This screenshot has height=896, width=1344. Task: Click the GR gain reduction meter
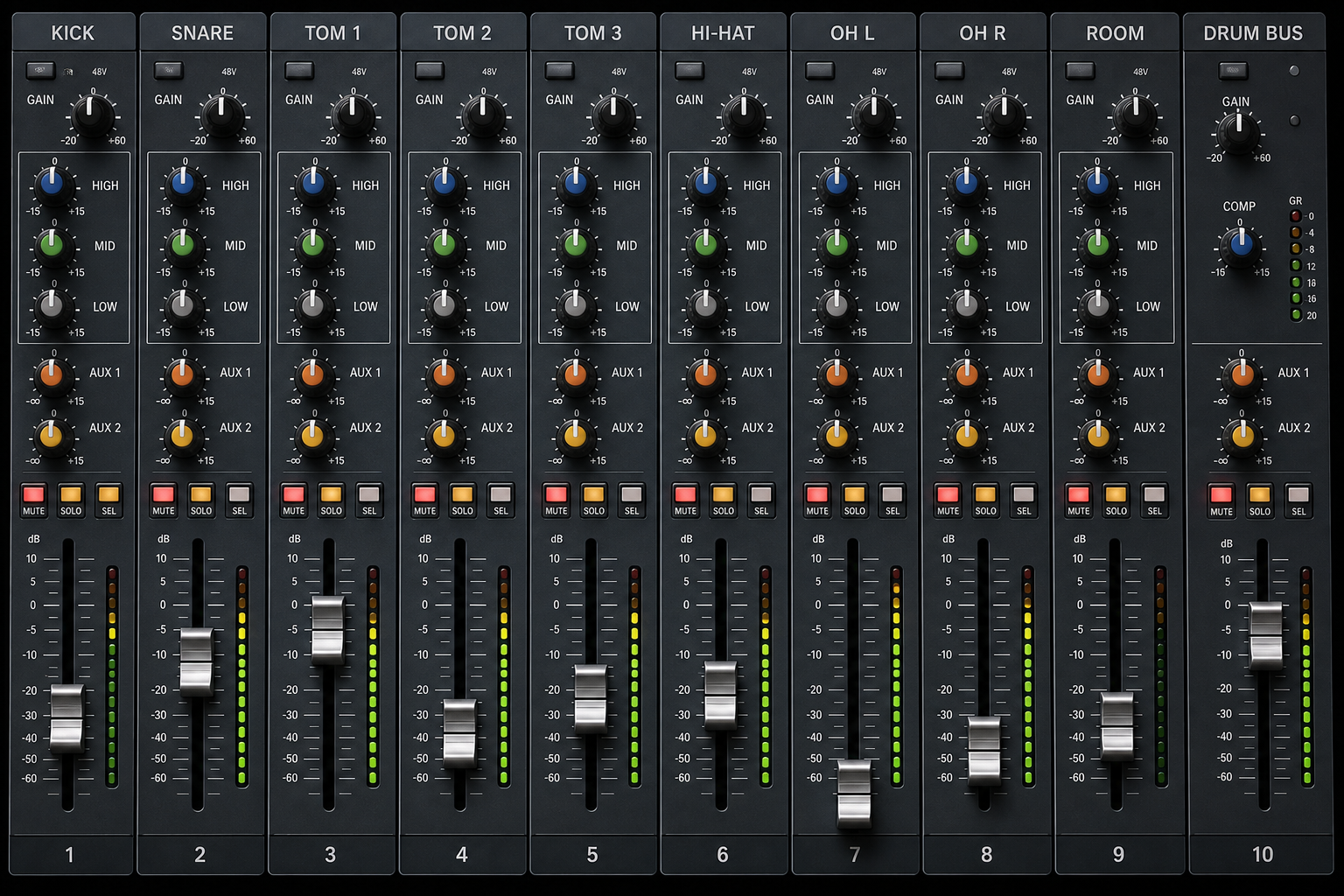[x=1296, y=266]
